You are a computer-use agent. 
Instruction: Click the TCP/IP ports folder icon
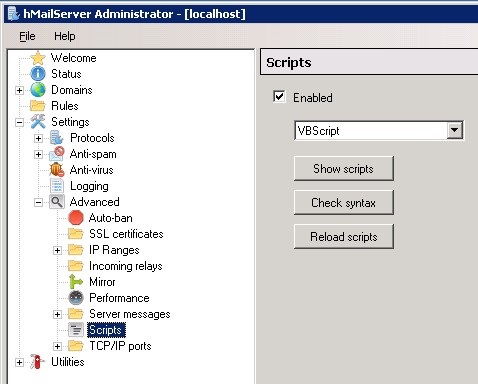click(x=76, y=346)
